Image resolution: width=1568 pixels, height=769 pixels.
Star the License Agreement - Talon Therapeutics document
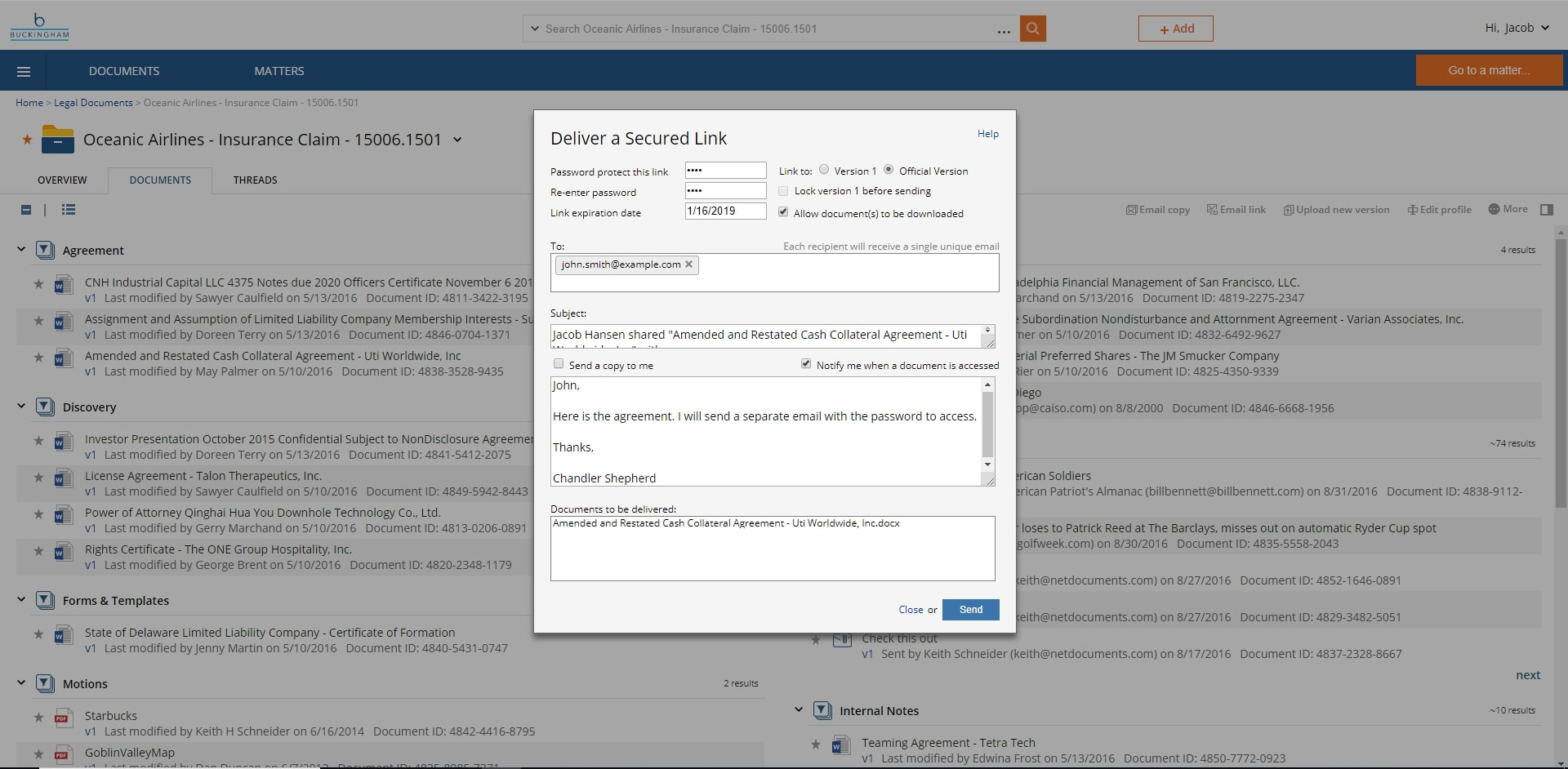point(38,478)
